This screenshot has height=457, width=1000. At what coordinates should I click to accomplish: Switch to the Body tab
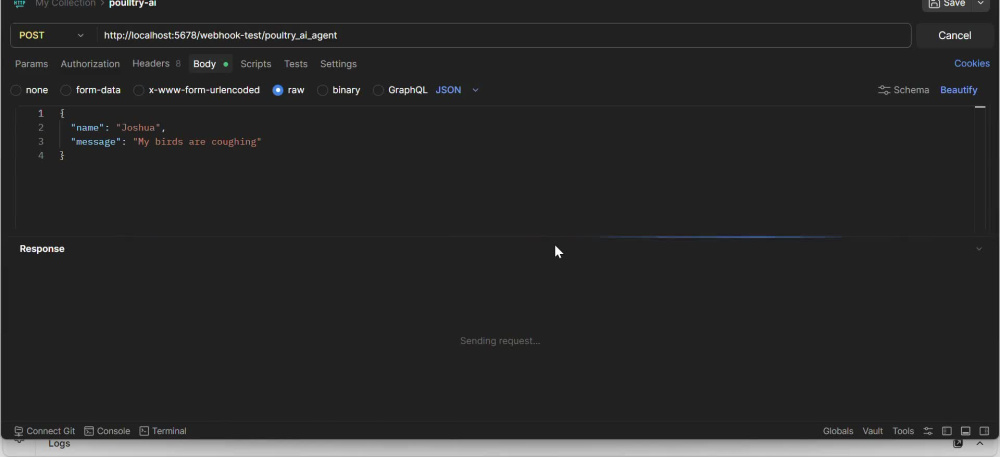tap(210, 64)
